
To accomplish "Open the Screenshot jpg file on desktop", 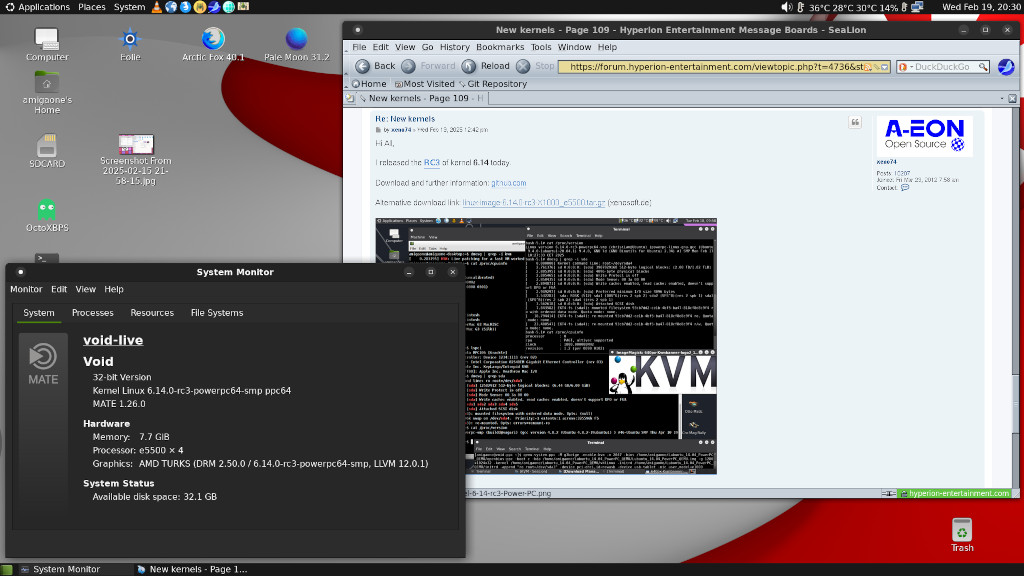I will coord(136,160).
